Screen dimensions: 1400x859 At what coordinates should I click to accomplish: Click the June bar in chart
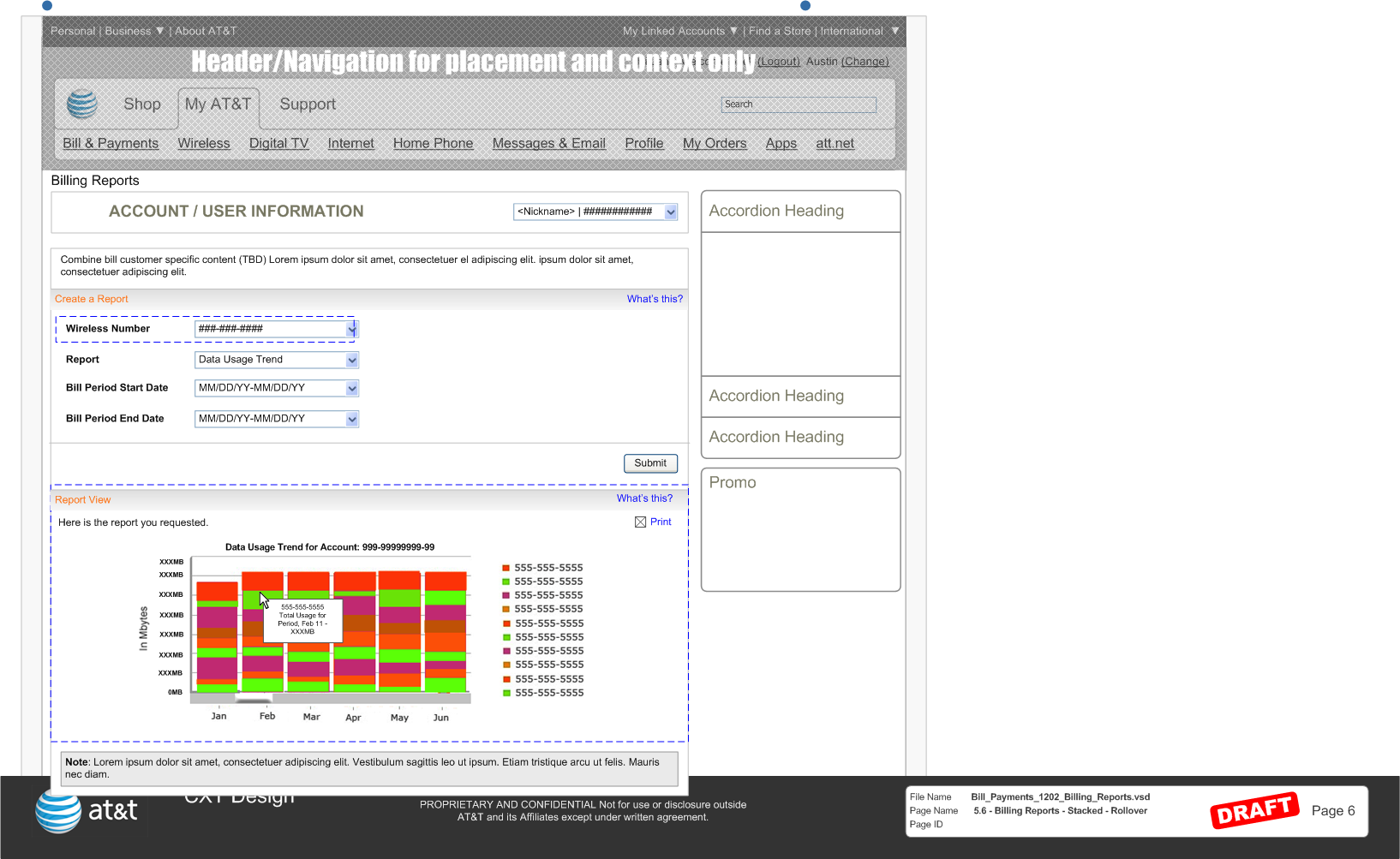[446, 631]
